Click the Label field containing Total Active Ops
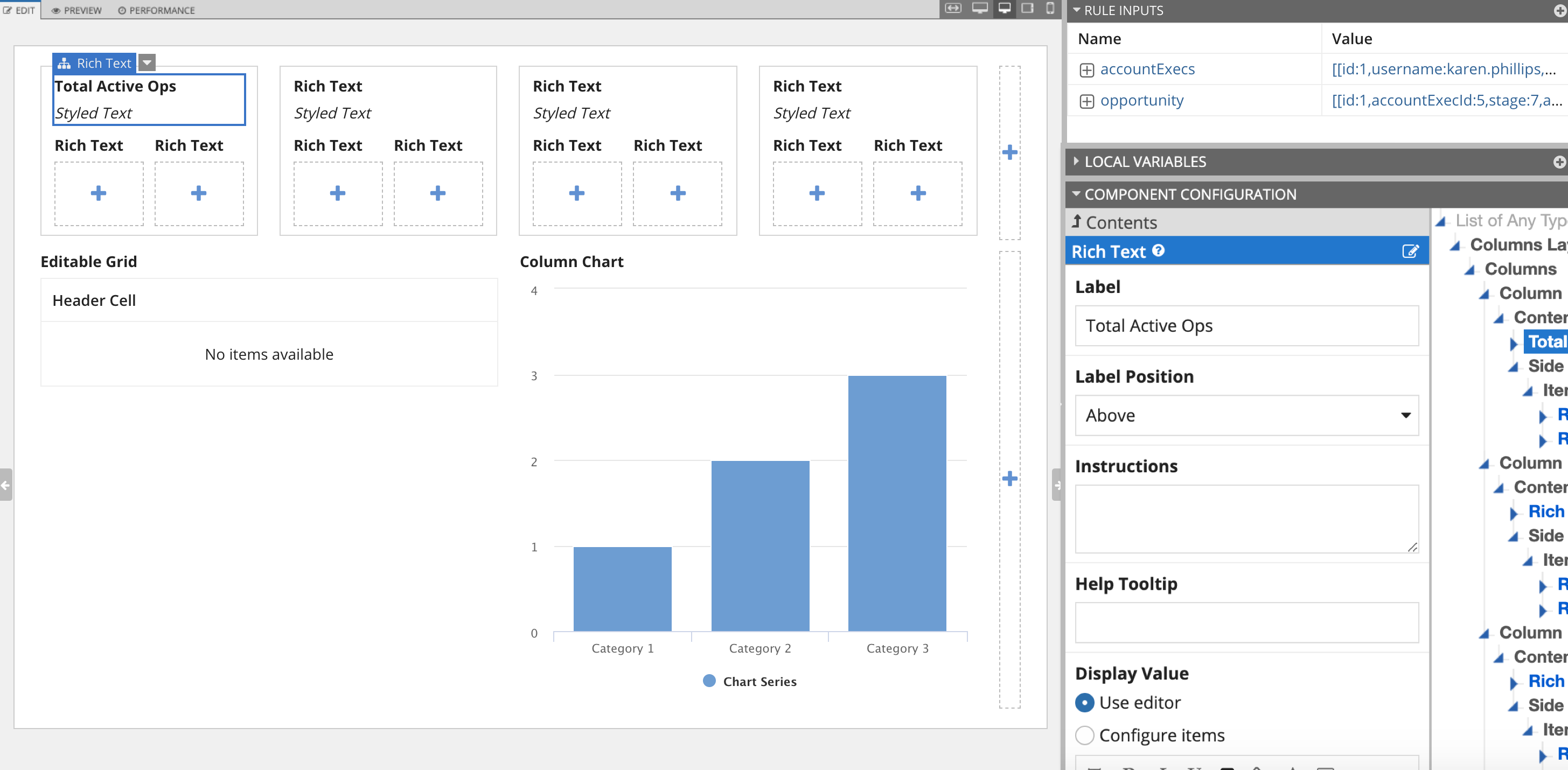 pos(1246,326)
